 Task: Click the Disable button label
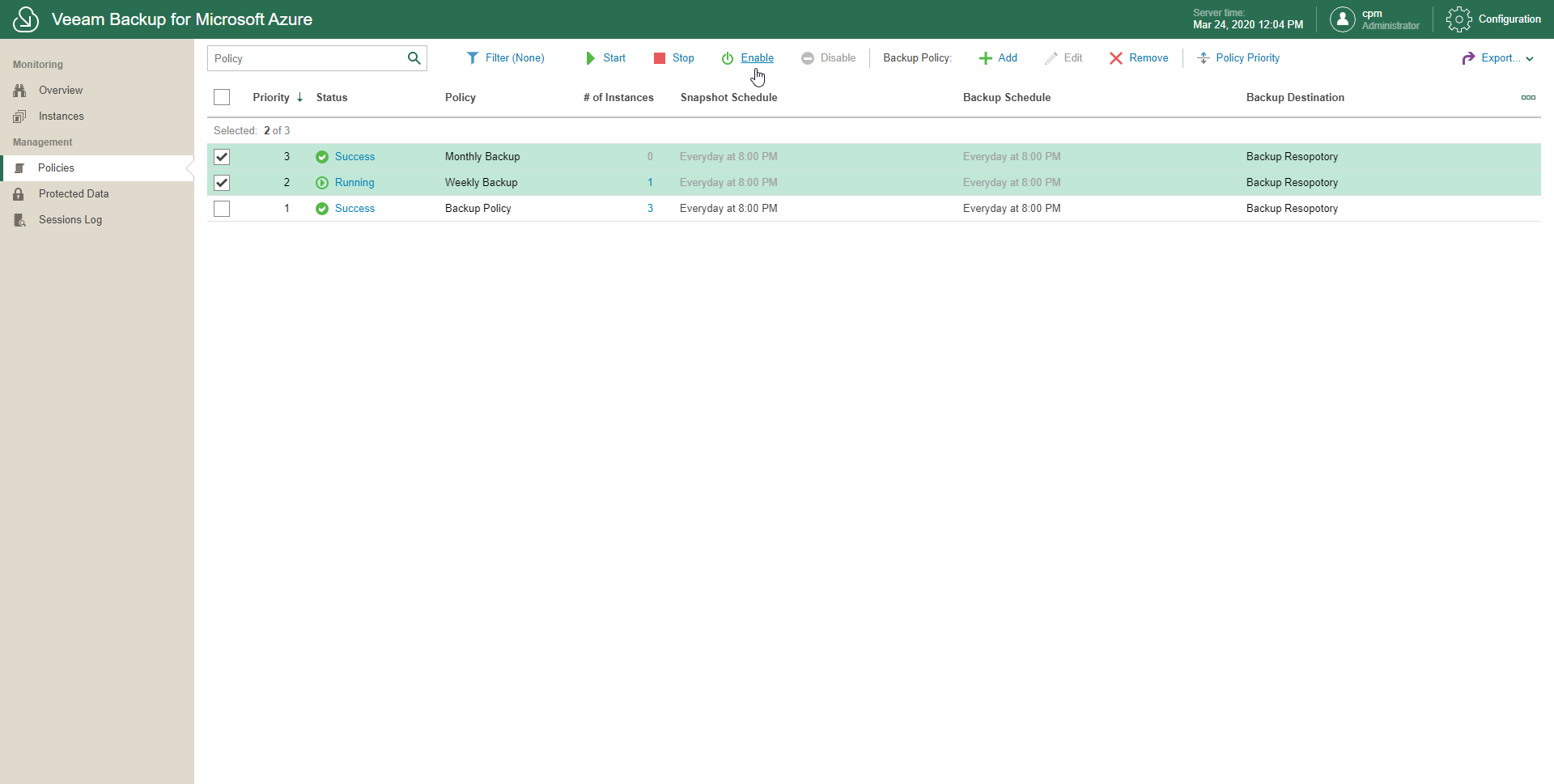[x=838, y=58]
